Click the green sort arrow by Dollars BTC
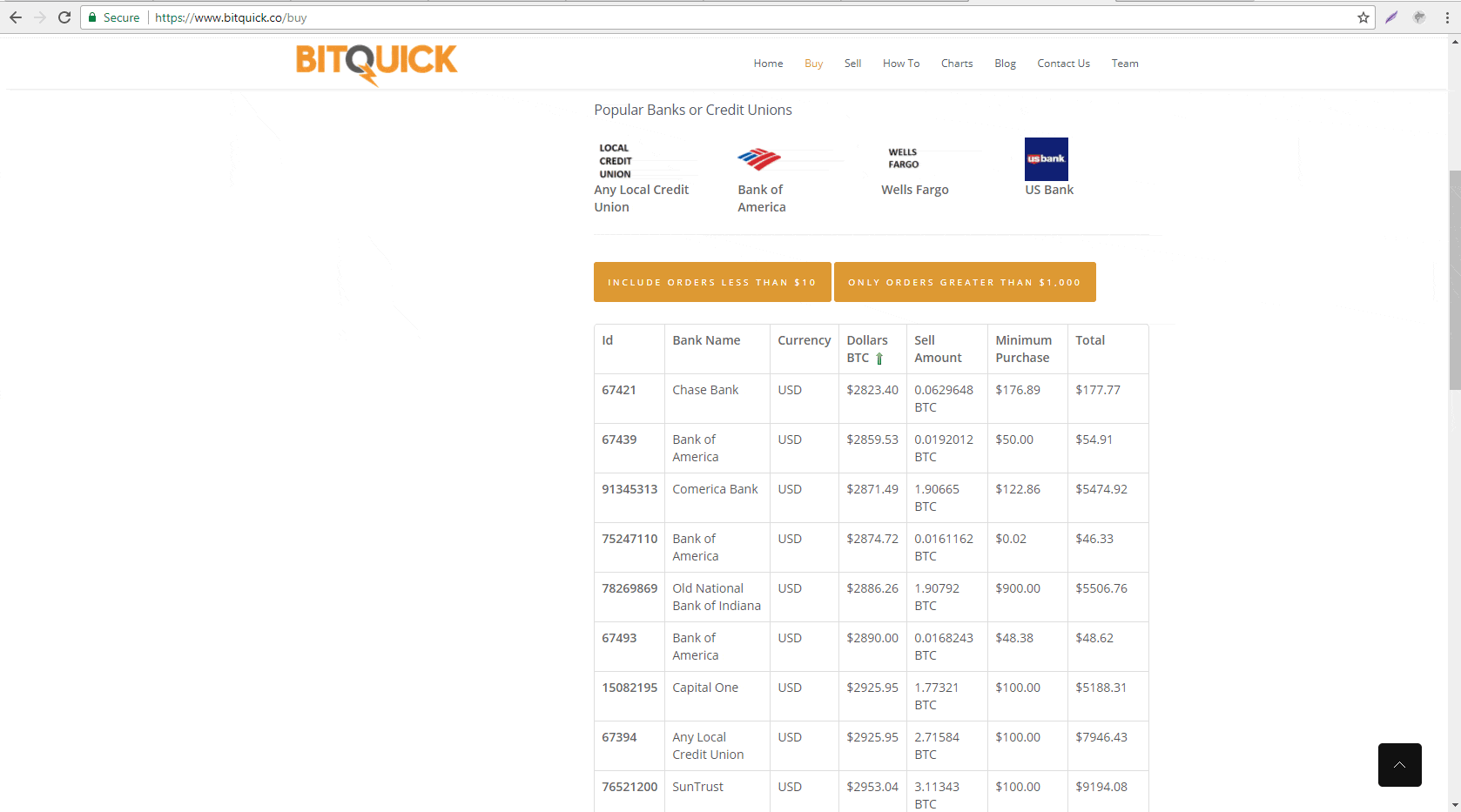Image resolution: width=1461 pixels, height=812 pixels. [879, 359]
